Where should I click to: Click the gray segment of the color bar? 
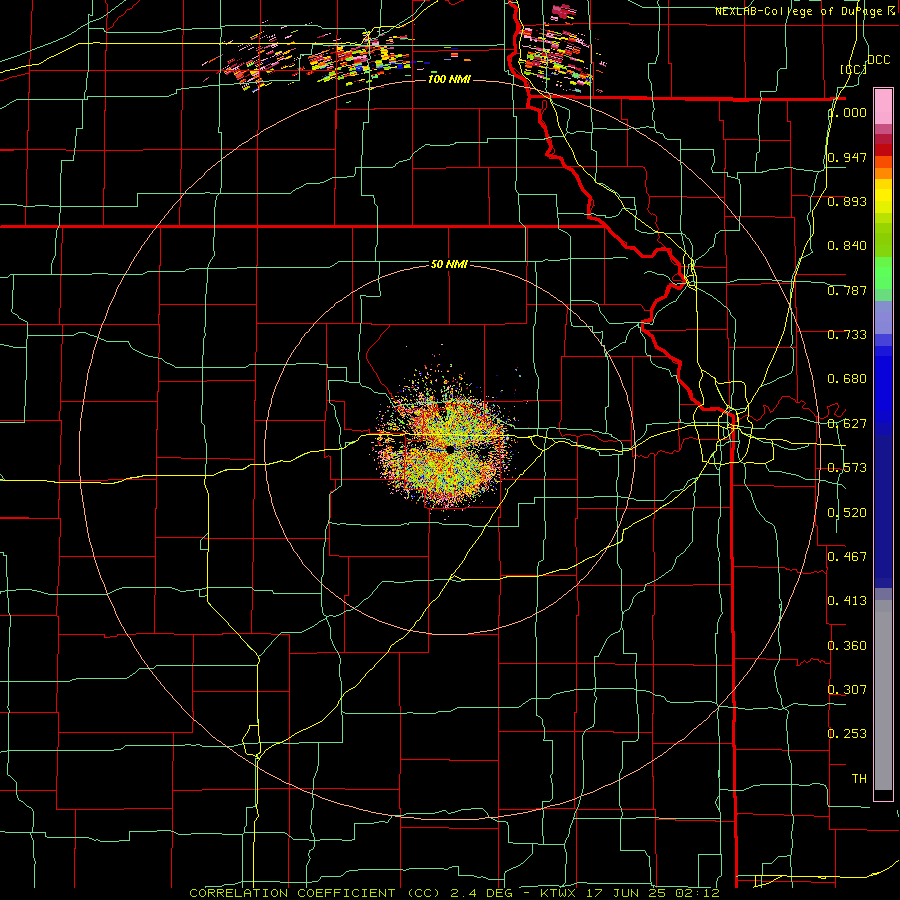click(x=883, y=695)
